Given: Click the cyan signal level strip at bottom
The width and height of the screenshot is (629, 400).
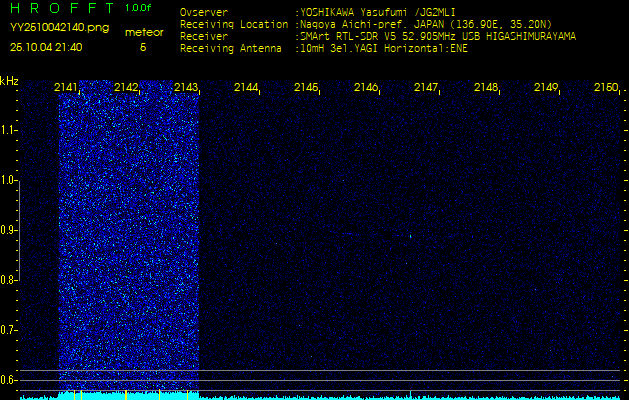Looking at the screenshot, I should pyautogui.click(x=320, y=397).
